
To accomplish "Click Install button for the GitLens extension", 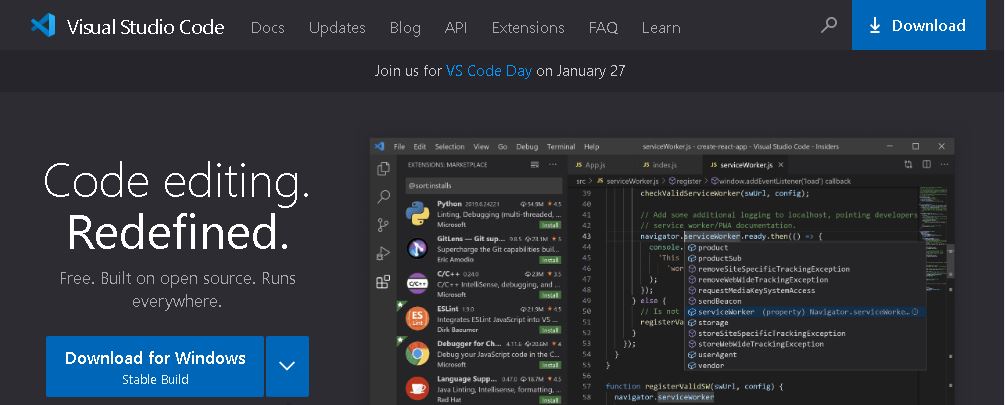I will (x=549, y=260).
